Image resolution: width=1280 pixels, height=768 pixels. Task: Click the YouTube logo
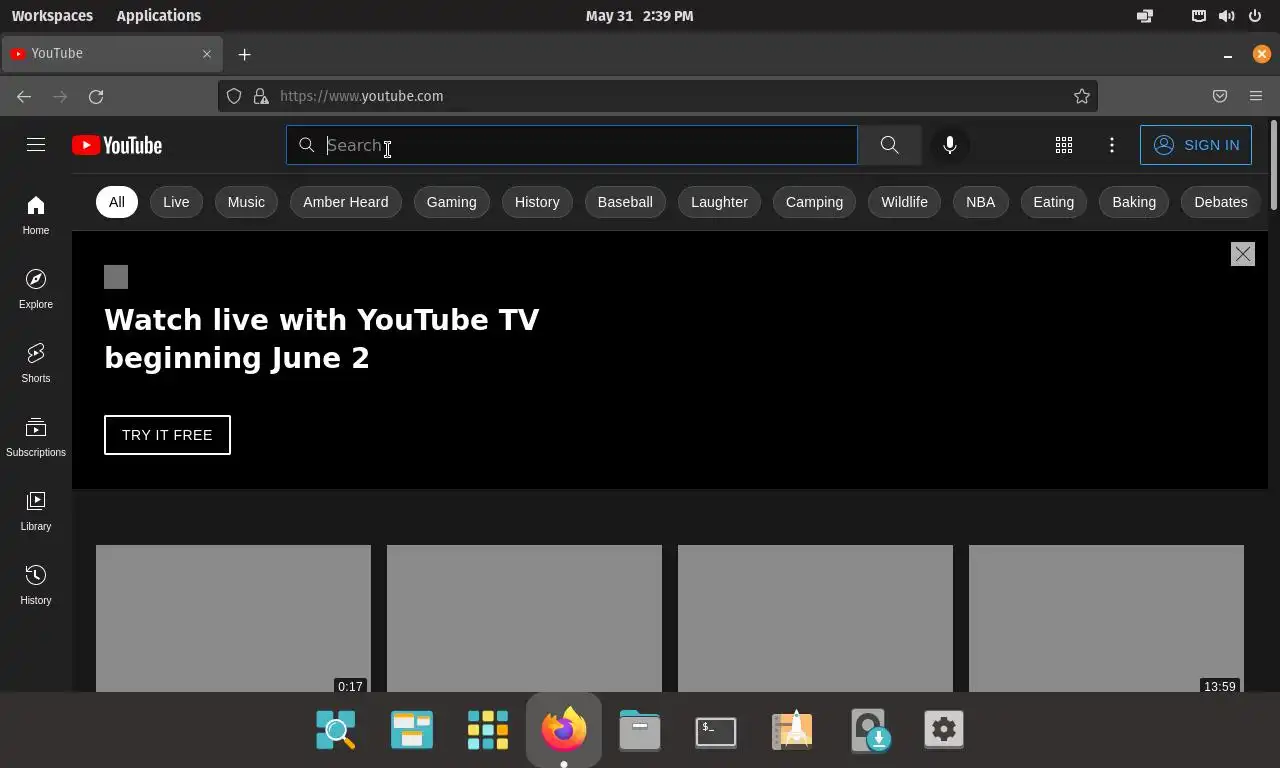click(x=117, y=146)
